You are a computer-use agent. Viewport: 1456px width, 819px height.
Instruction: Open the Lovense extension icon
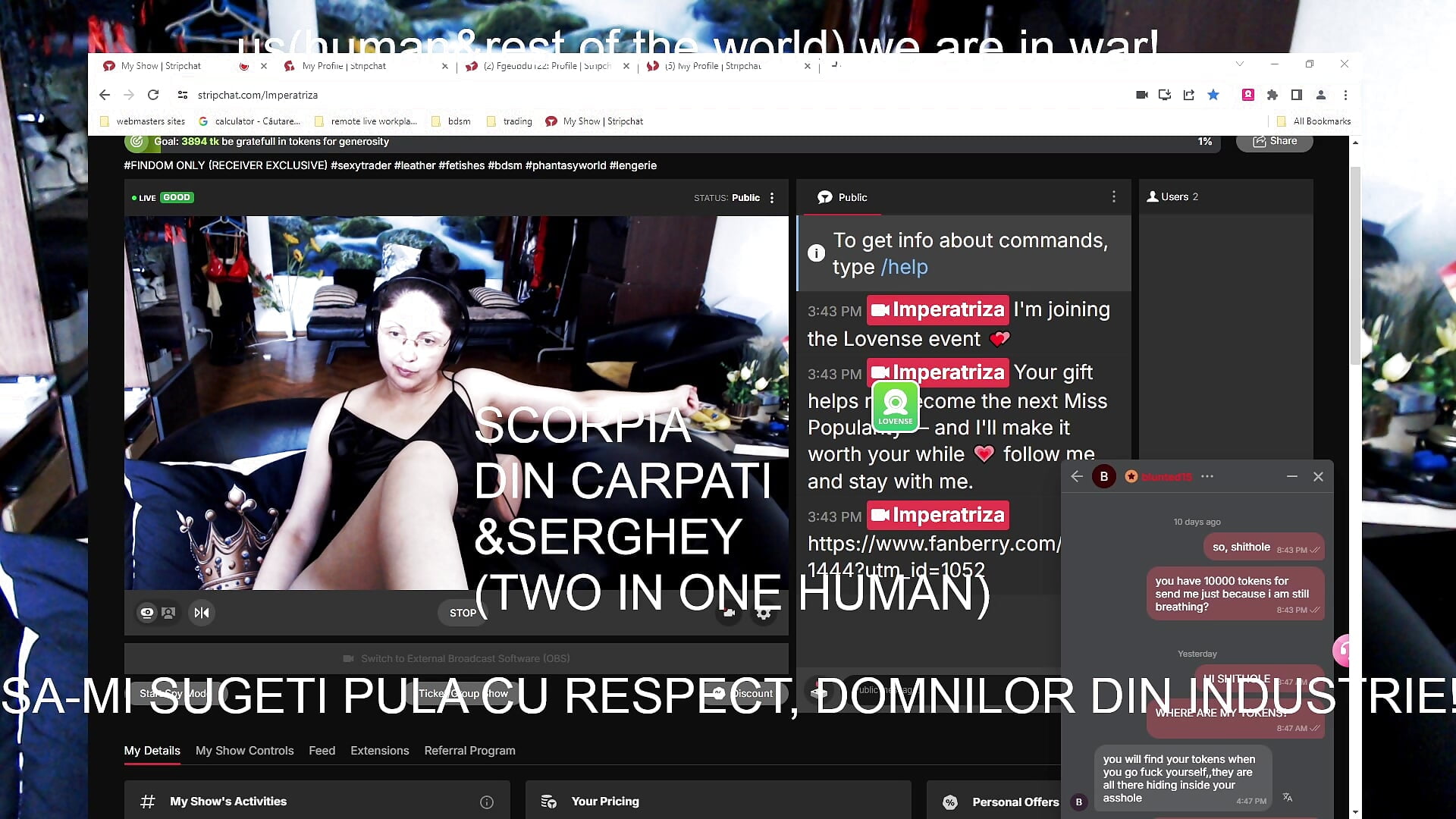pos(896,406)
